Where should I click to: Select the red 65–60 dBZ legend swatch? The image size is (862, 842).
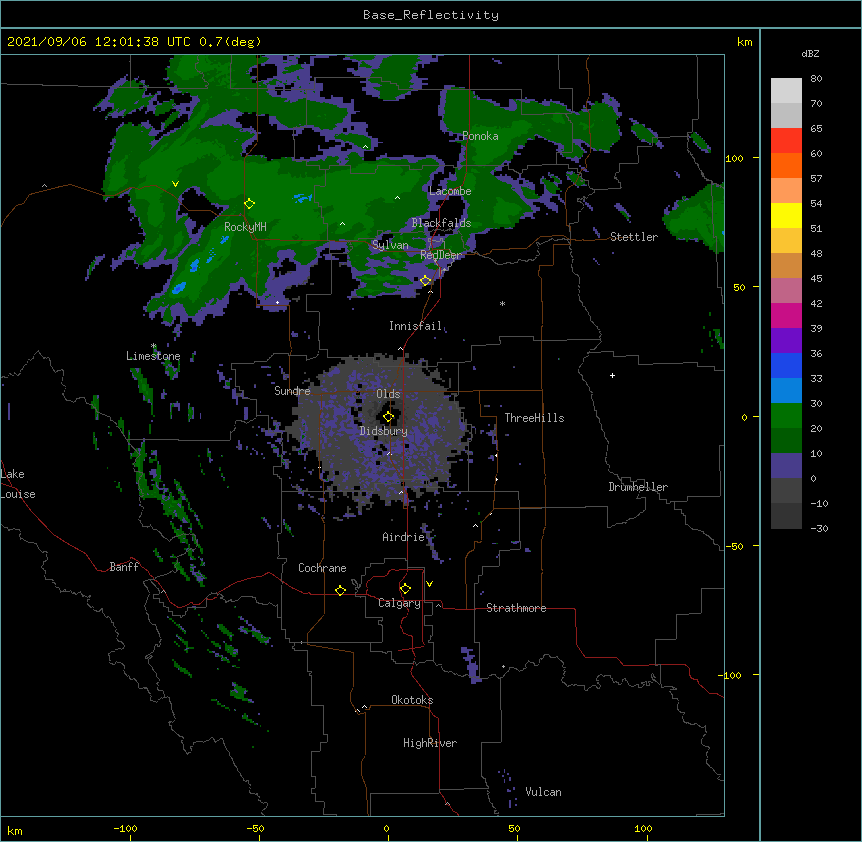786,141
